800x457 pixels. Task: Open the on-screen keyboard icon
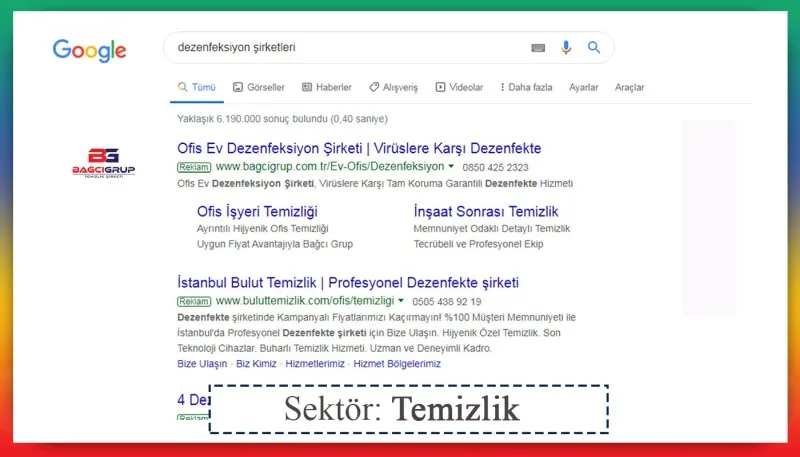click(538, 48)
